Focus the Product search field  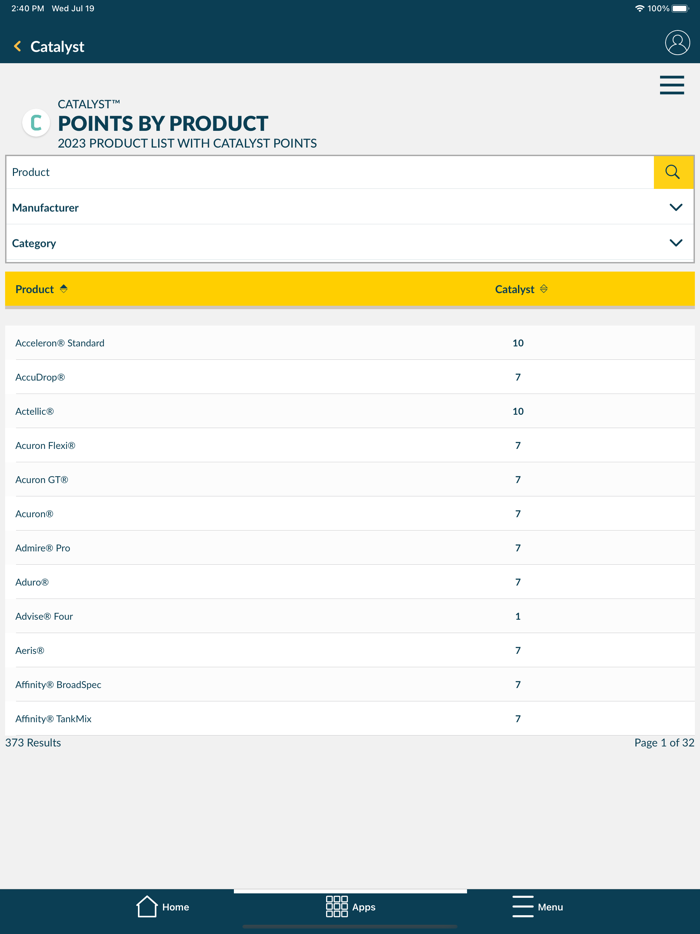tap(330, 172)
